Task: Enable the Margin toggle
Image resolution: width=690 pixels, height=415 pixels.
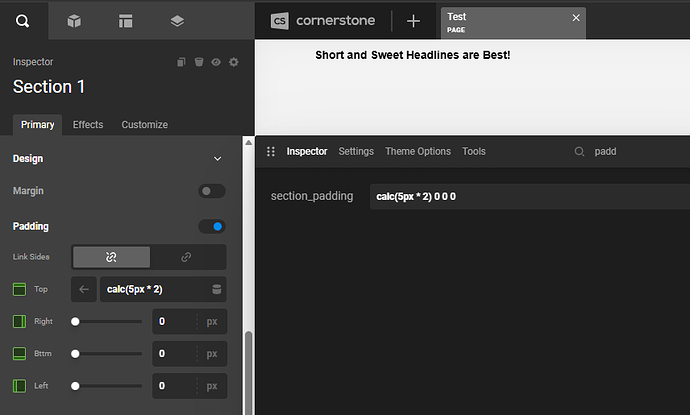Action: click(212, 191)
